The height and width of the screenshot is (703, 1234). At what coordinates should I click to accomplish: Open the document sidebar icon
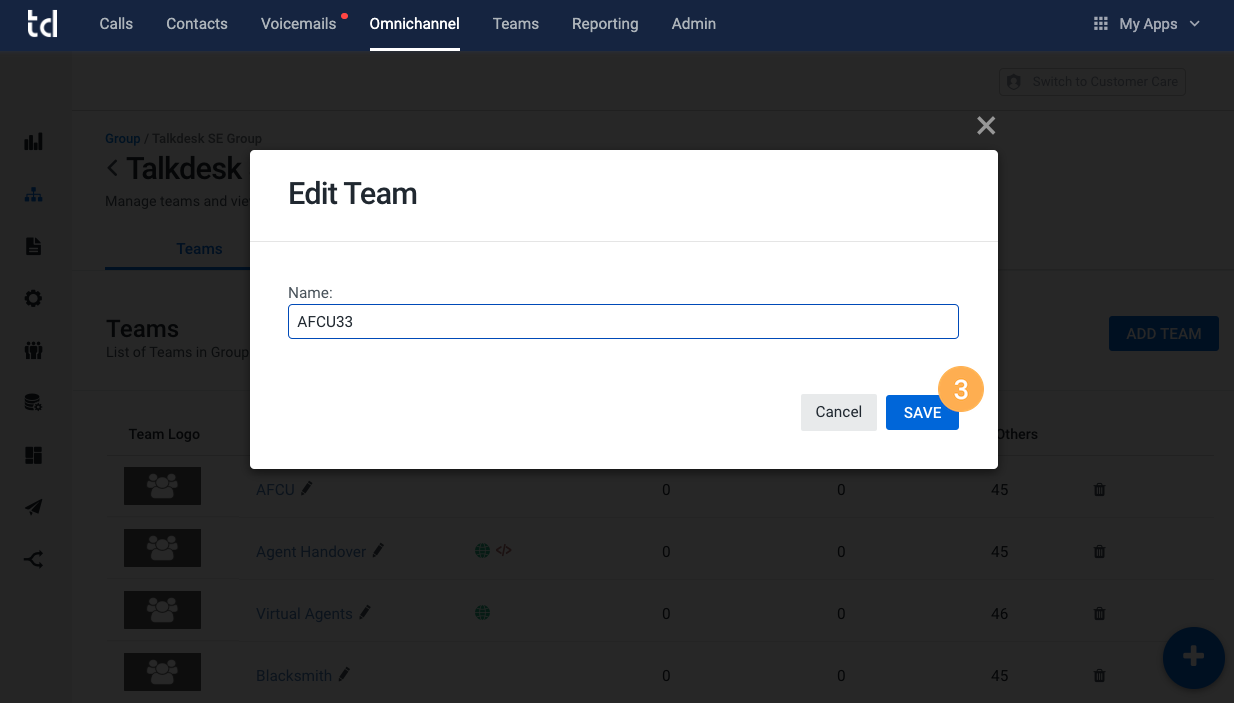pos(34,246)
